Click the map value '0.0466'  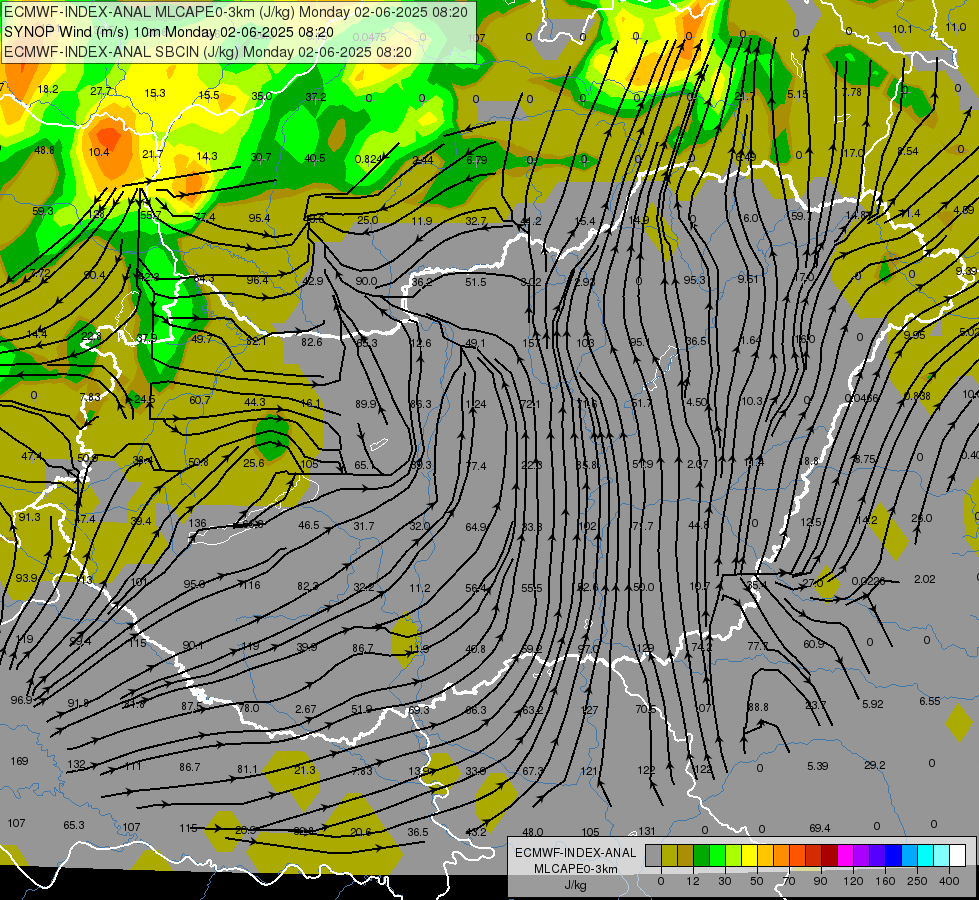tap(861, 398)
